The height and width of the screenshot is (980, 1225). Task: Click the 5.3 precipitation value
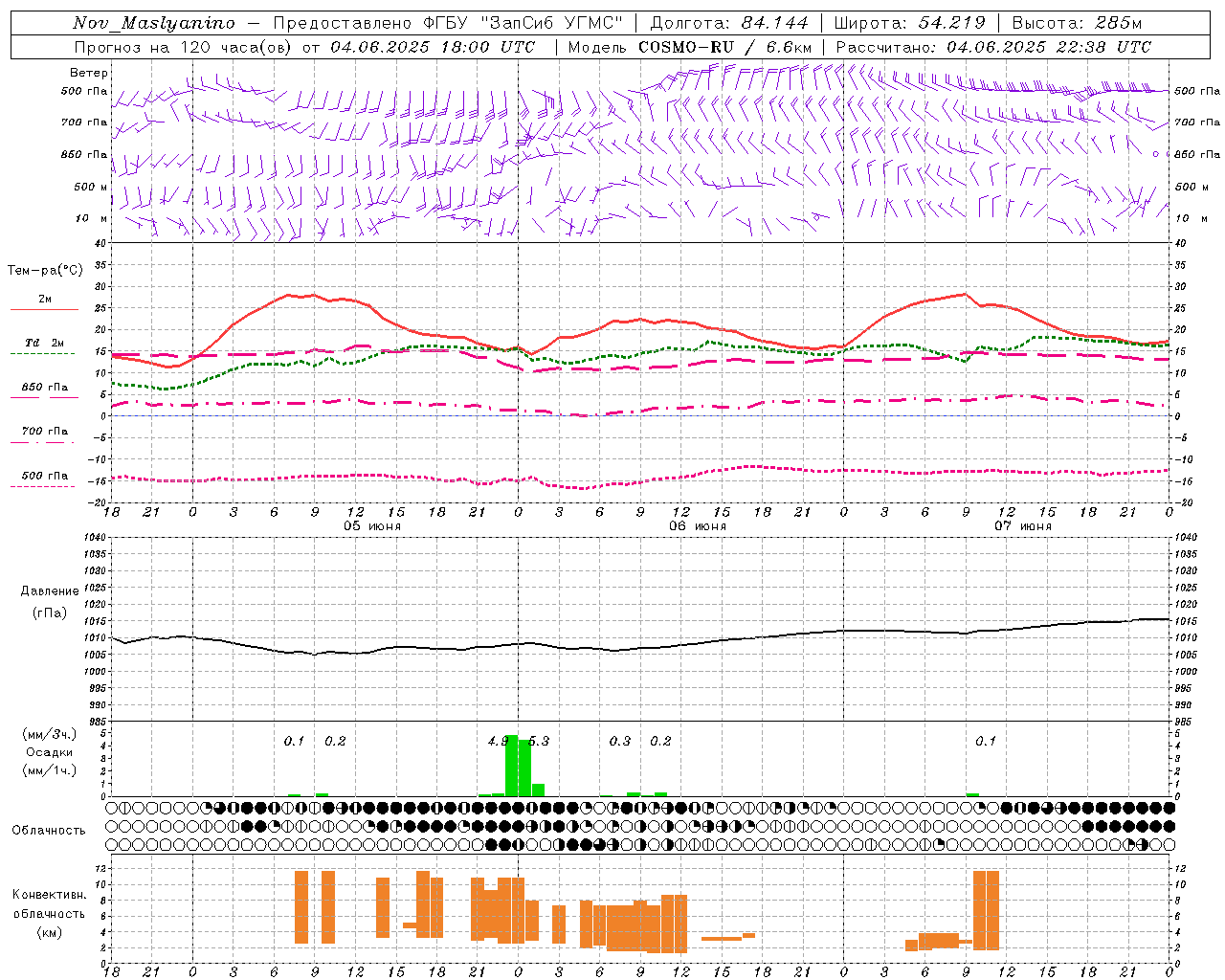tap(539, 741)
